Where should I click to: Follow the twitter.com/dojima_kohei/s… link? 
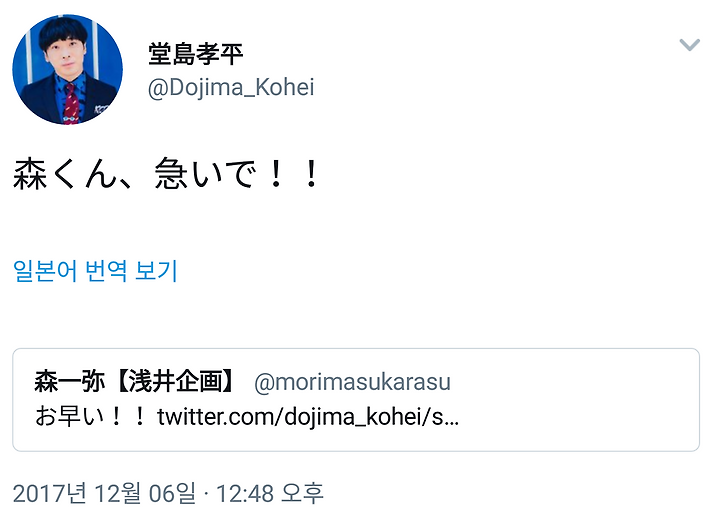308,416
